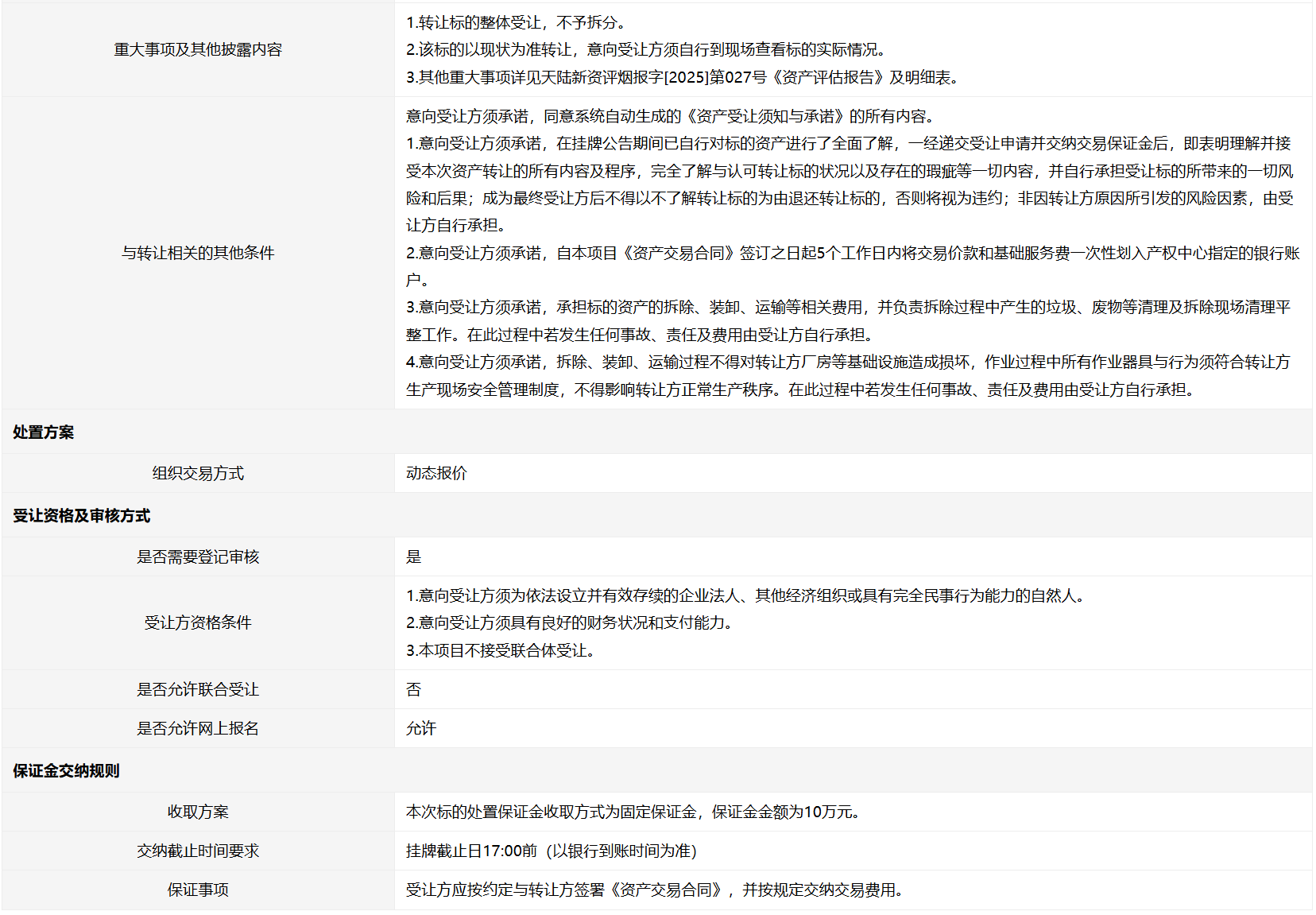Select the 组织交易方式 label
The height and width of the screenshot is (915, 1316).
(198, 473)
